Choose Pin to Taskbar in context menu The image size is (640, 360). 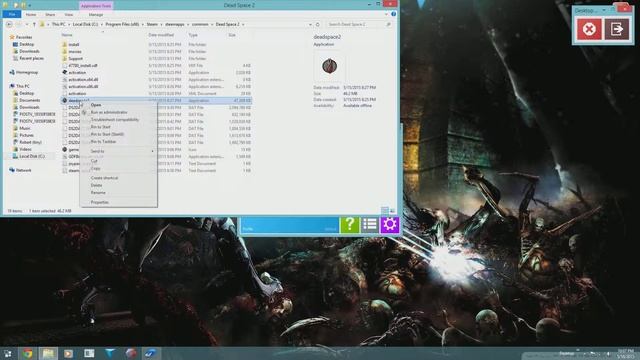(x=103, y=142)
